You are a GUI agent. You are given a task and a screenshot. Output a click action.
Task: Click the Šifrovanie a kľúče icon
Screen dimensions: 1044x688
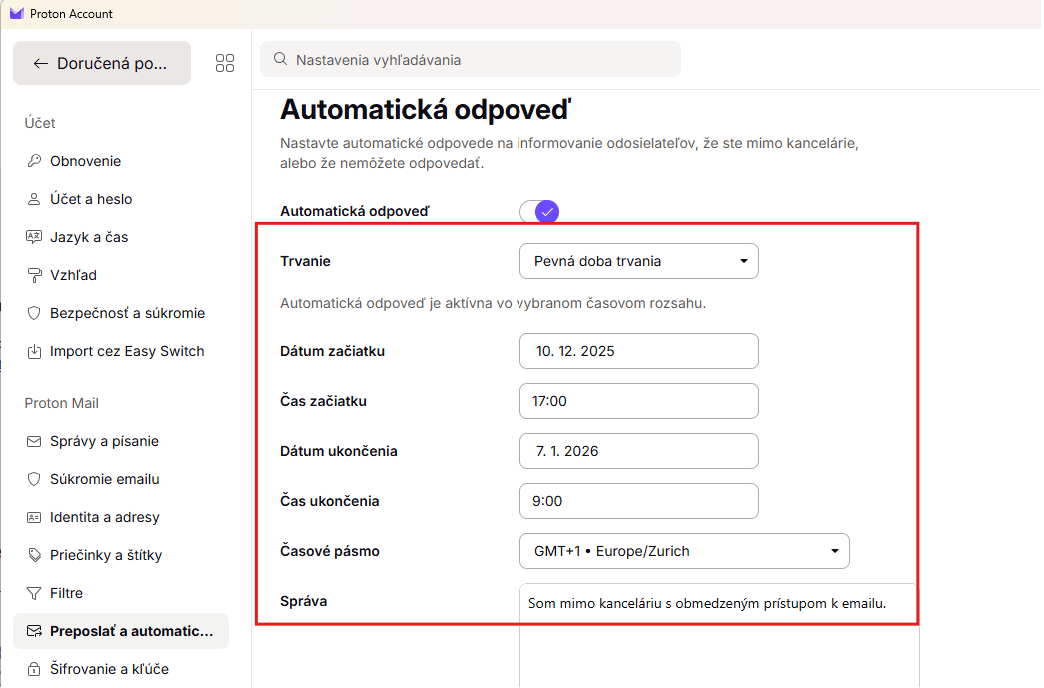pos(34,669)
